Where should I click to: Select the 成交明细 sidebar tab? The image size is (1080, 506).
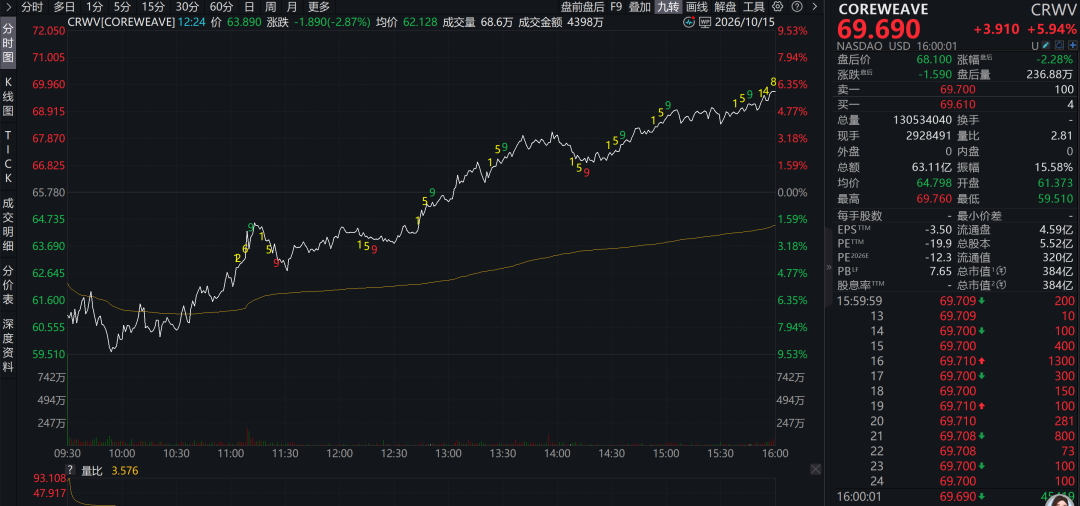click(8, 224)
